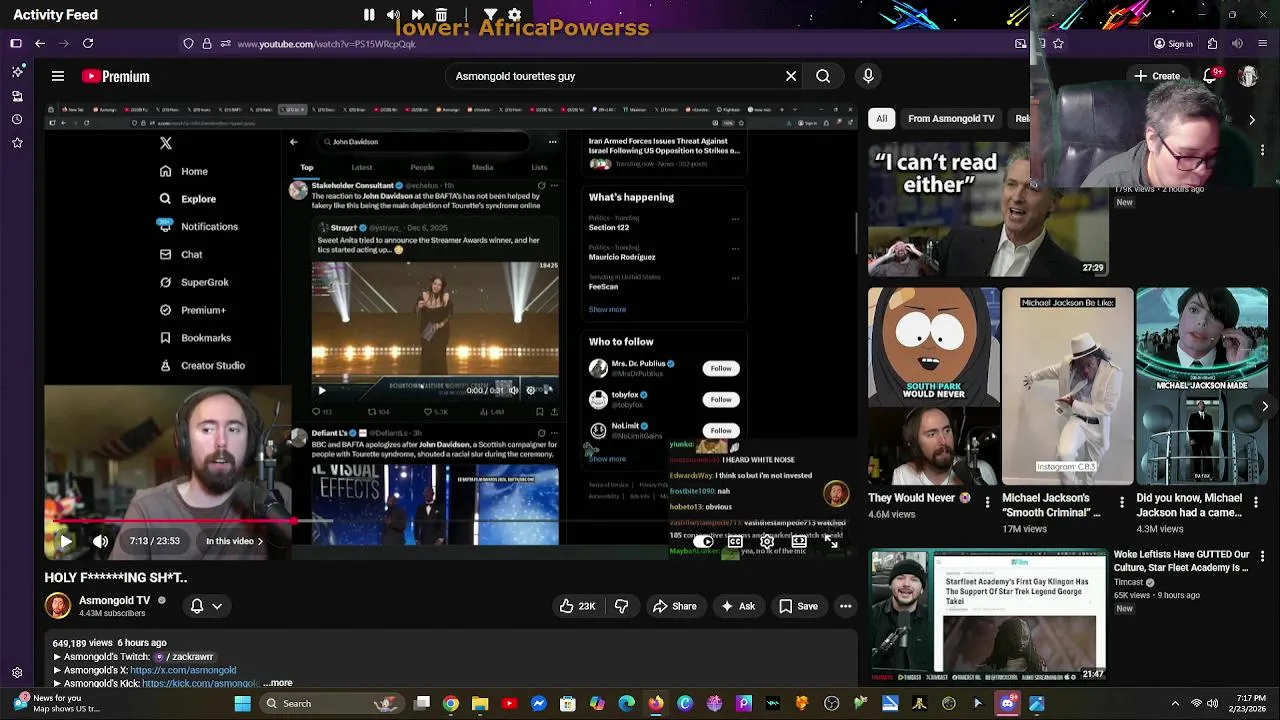Click the trash icon in the Activity Feed

click(441, 15)
